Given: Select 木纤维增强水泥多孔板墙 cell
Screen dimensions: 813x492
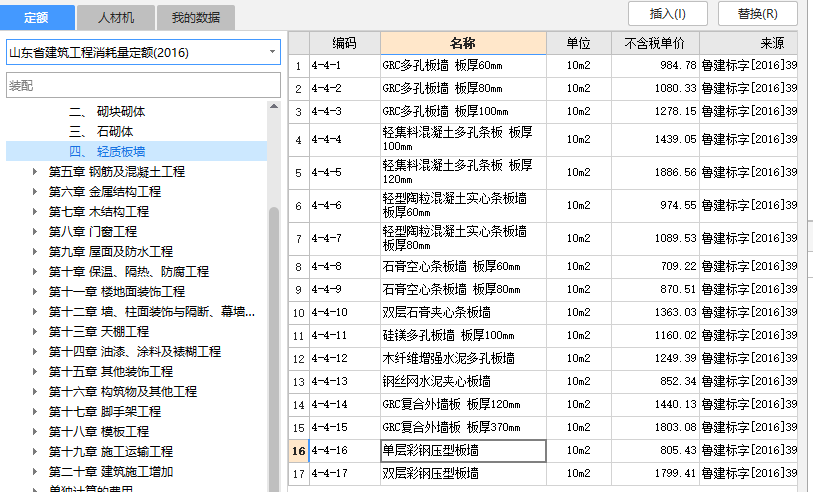Looking at the screenshot, I should (x=463, y=359).
